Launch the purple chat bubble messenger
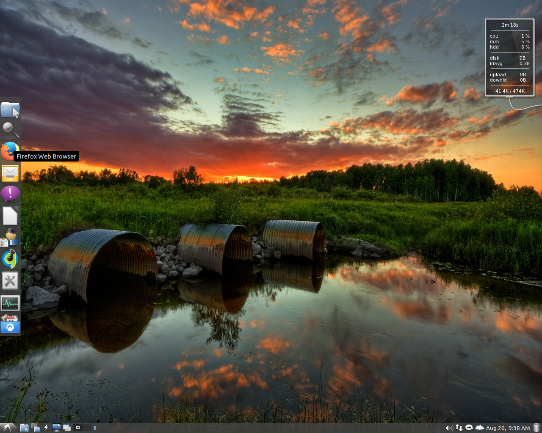 coord(10,194)
